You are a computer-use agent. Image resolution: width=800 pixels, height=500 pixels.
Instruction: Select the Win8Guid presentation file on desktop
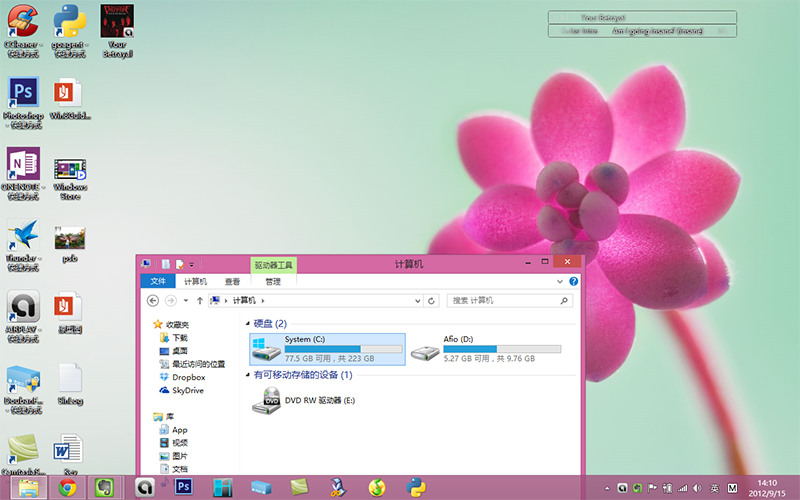70,99
